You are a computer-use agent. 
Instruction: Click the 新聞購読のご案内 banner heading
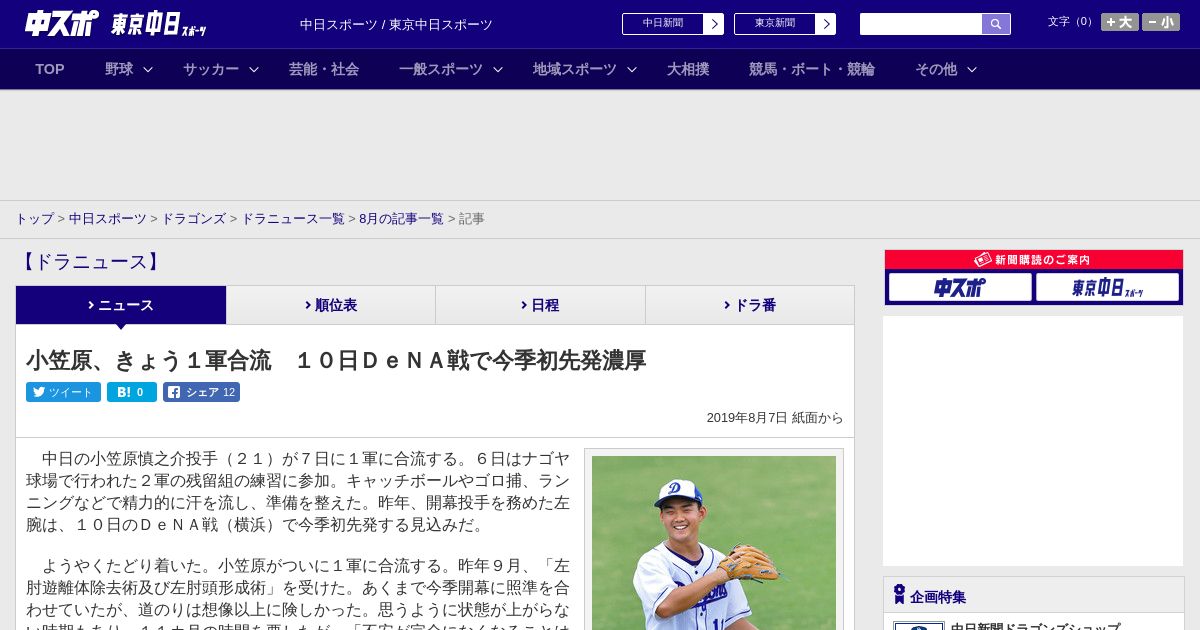1033,260
